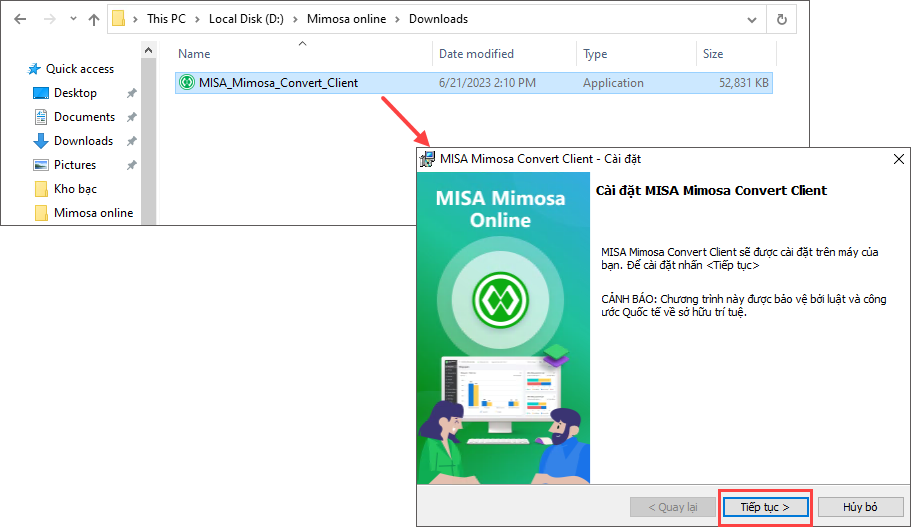Open Downloads in navigation pane
This screenshot has width=911, height=527.
(83, 141)
